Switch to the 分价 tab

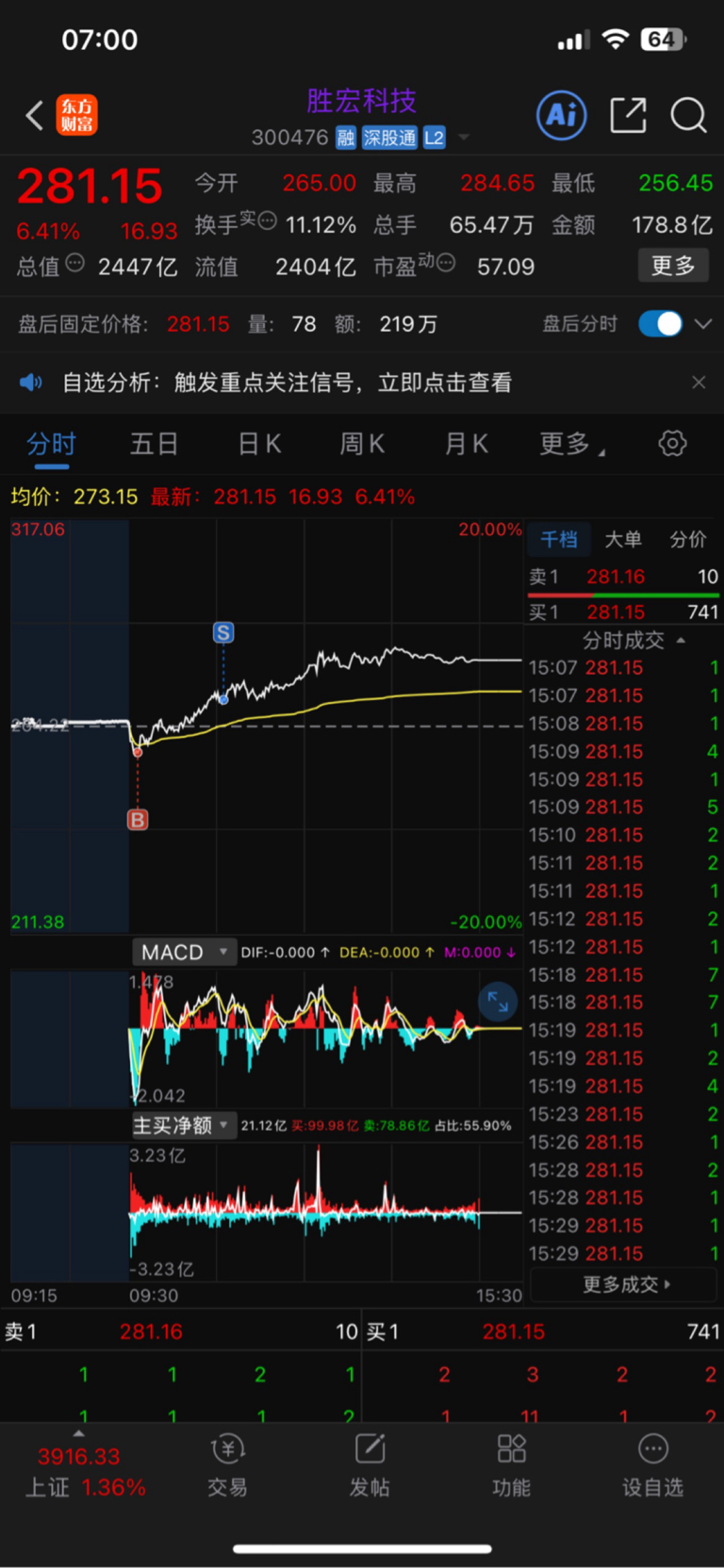(x=687, y=539)
